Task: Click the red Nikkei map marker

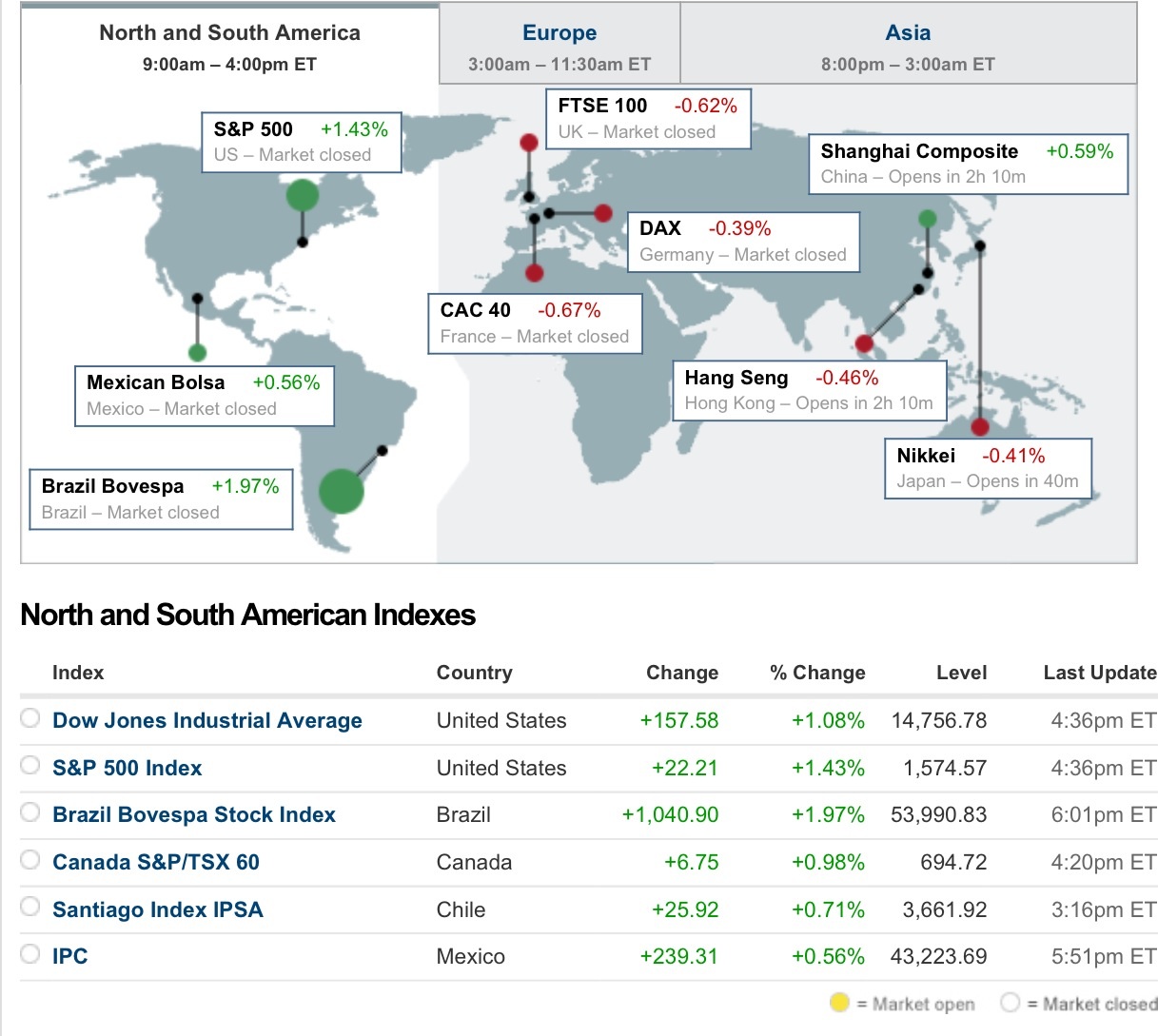Action: tap(980, 427)
